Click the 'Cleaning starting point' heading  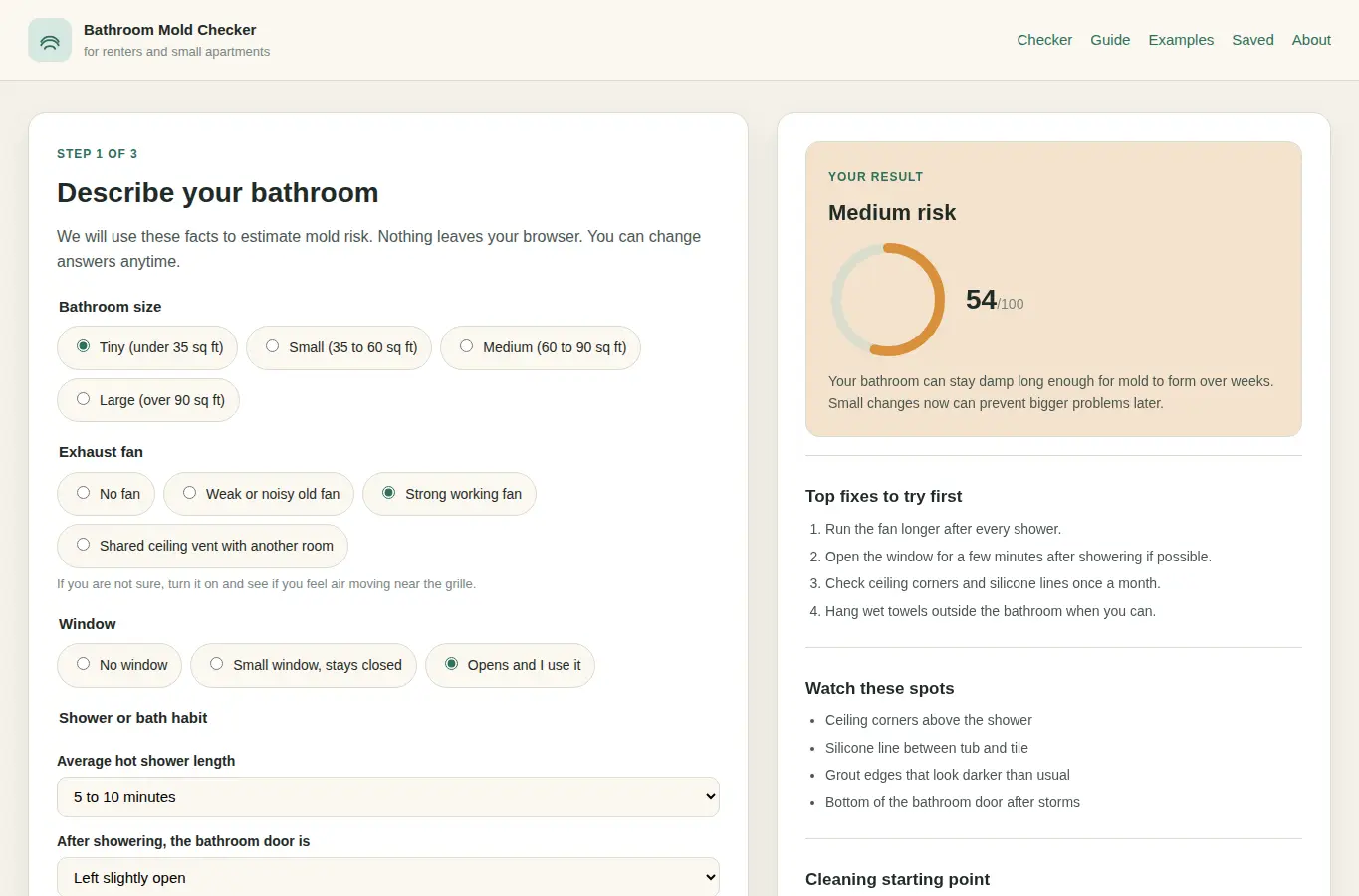click(897, 879)
